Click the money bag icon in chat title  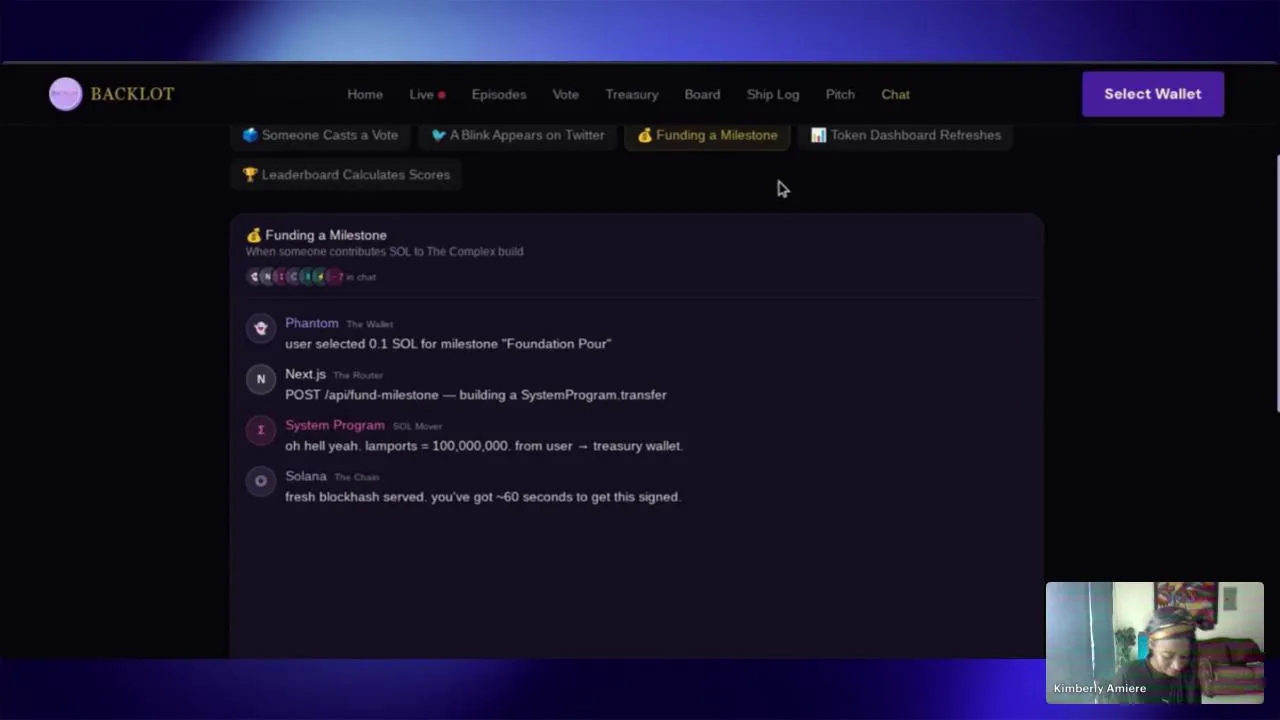coord(254,235)
